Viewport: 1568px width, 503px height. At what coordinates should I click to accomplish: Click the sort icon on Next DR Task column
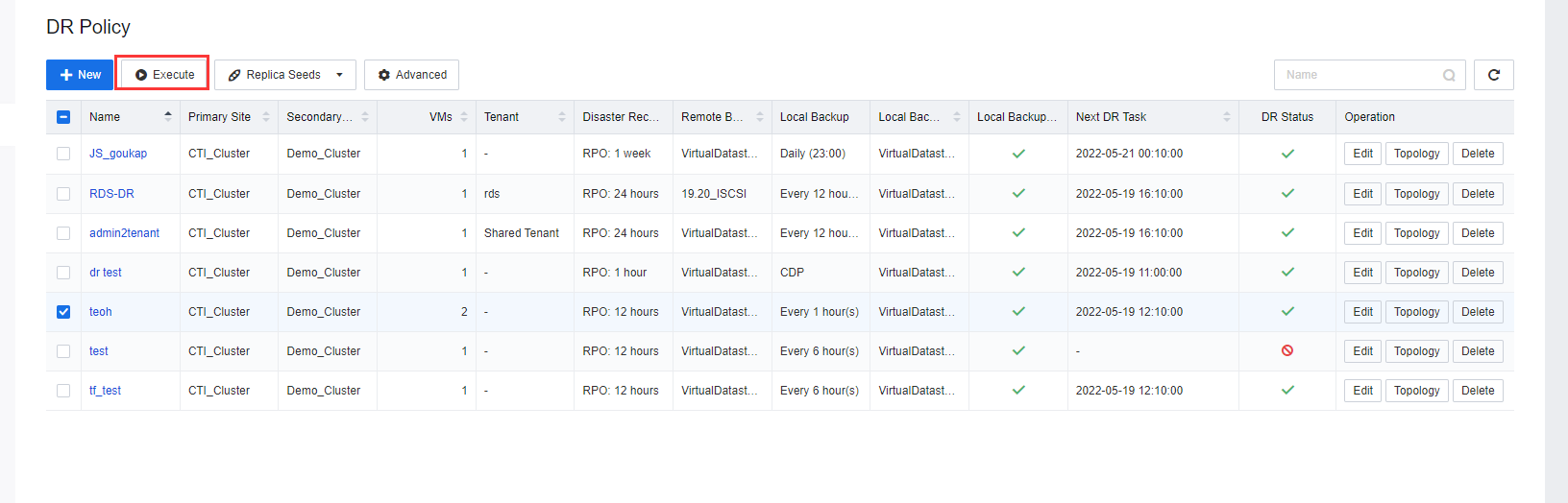coord(1227,117)
